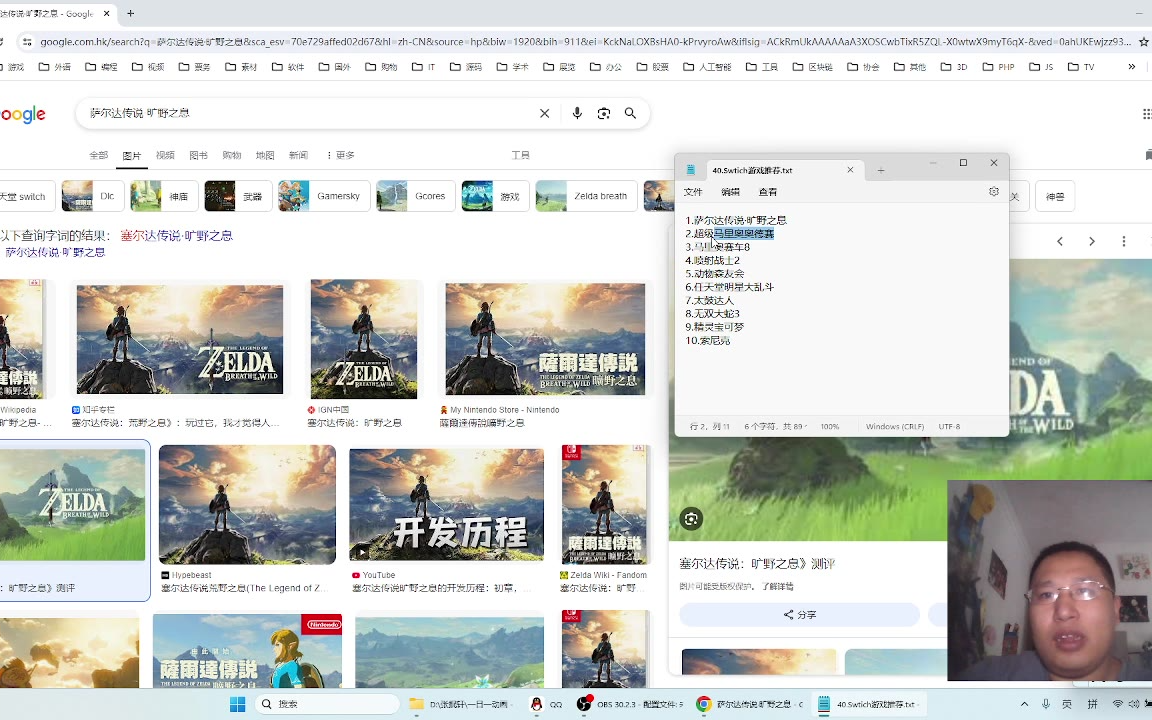Open the 3D bookmarks folder

pyautogui.click(x=954, y=67)
